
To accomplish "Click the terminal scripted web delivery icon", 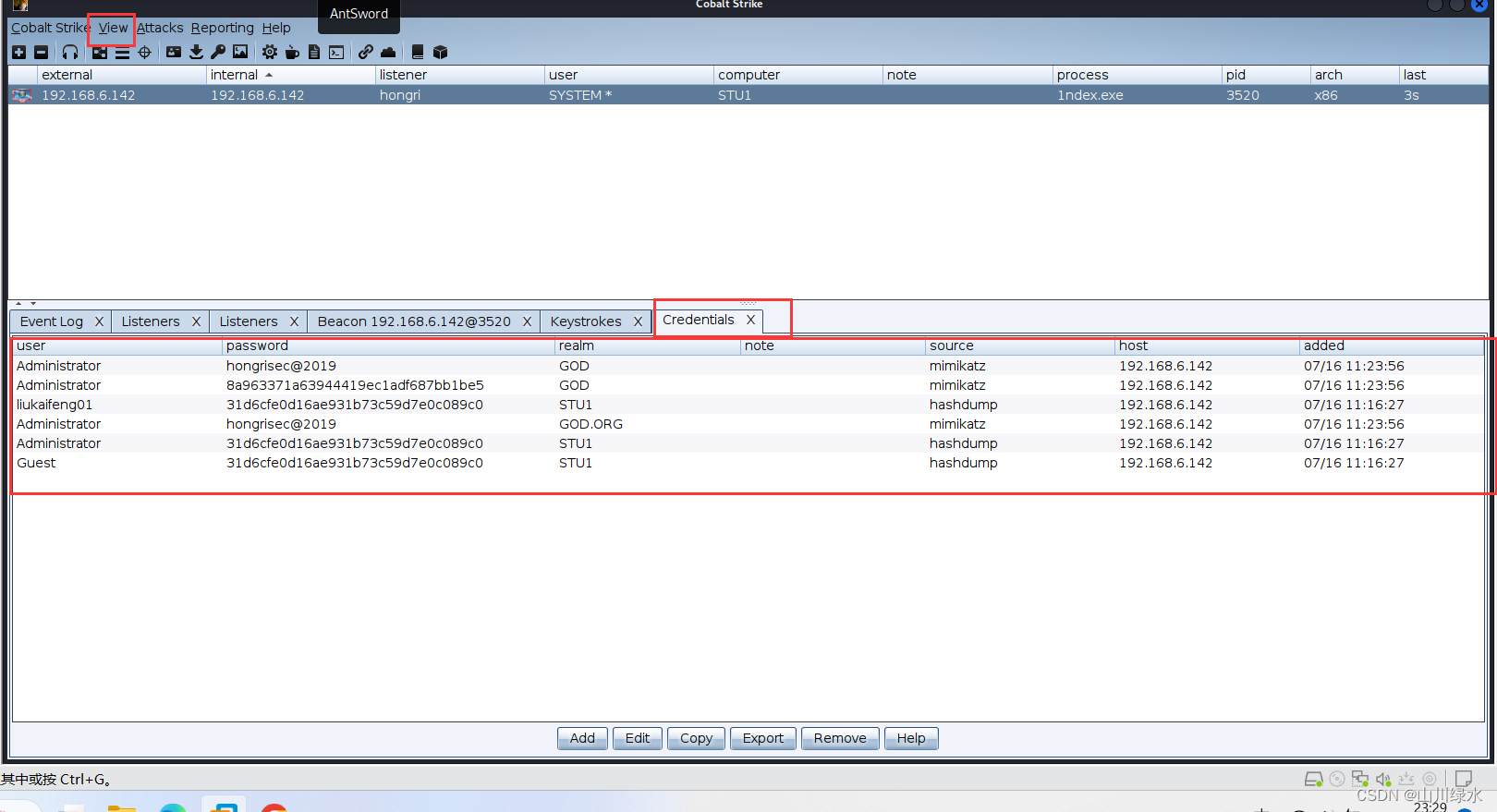I will pyautogui.click(x=336, y=53).
